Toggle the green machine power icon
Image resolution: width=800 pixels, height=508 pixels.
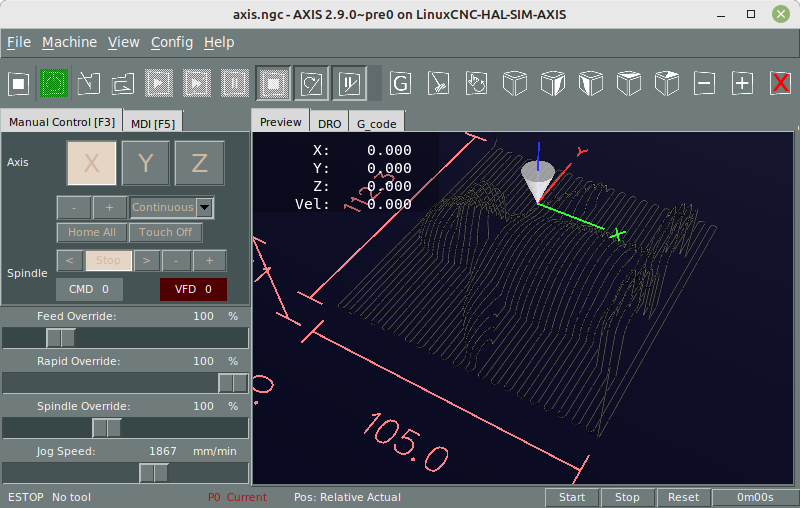pyautogui.click(x=54, y=83)
